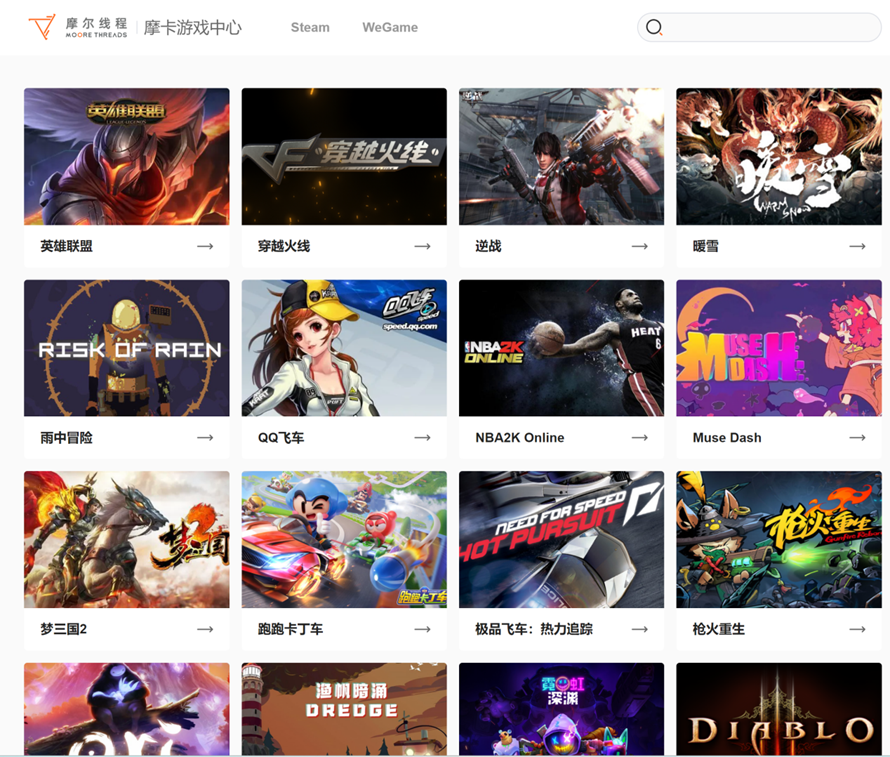Click the arrow on NBA2K Online card
This screenshot has width=890, height=757.
[639, 437]
